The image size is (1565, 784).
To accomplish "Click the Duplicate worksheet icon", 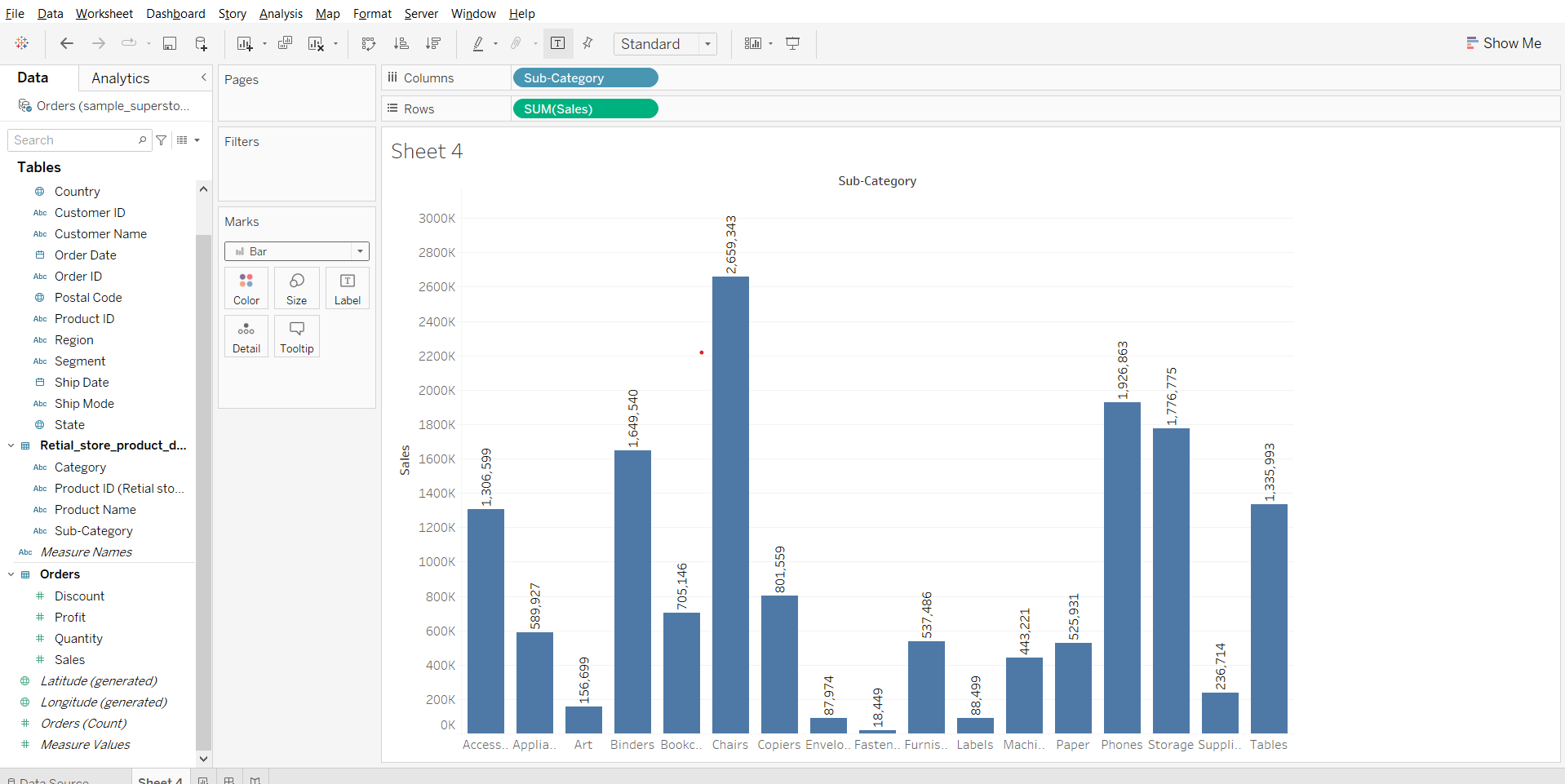I will tap(285, 44).
